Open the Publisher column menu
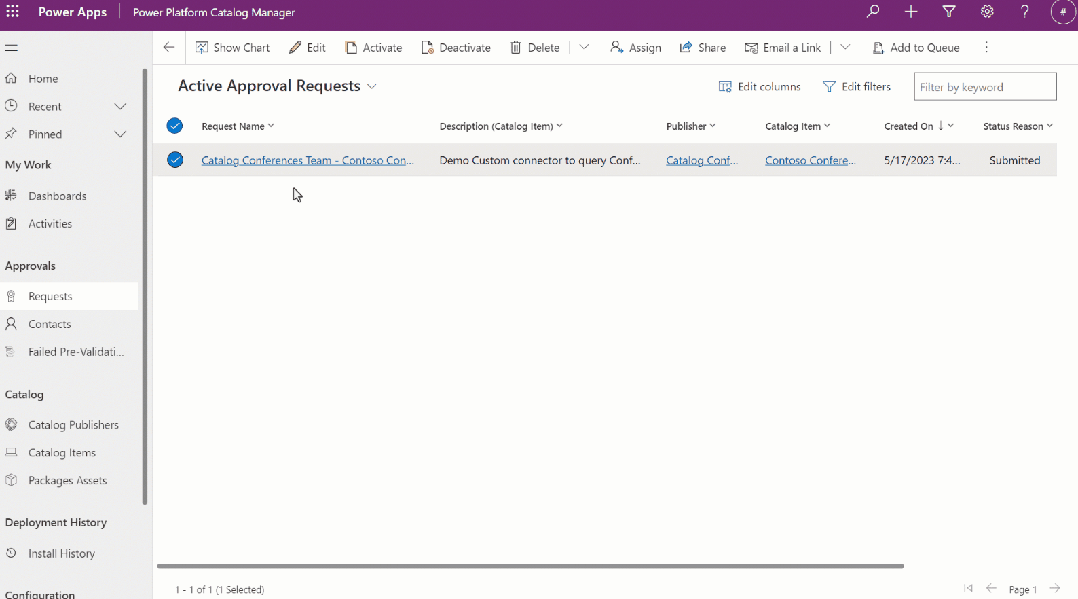Screen dimensions: 1078x599 click(691, 127)
